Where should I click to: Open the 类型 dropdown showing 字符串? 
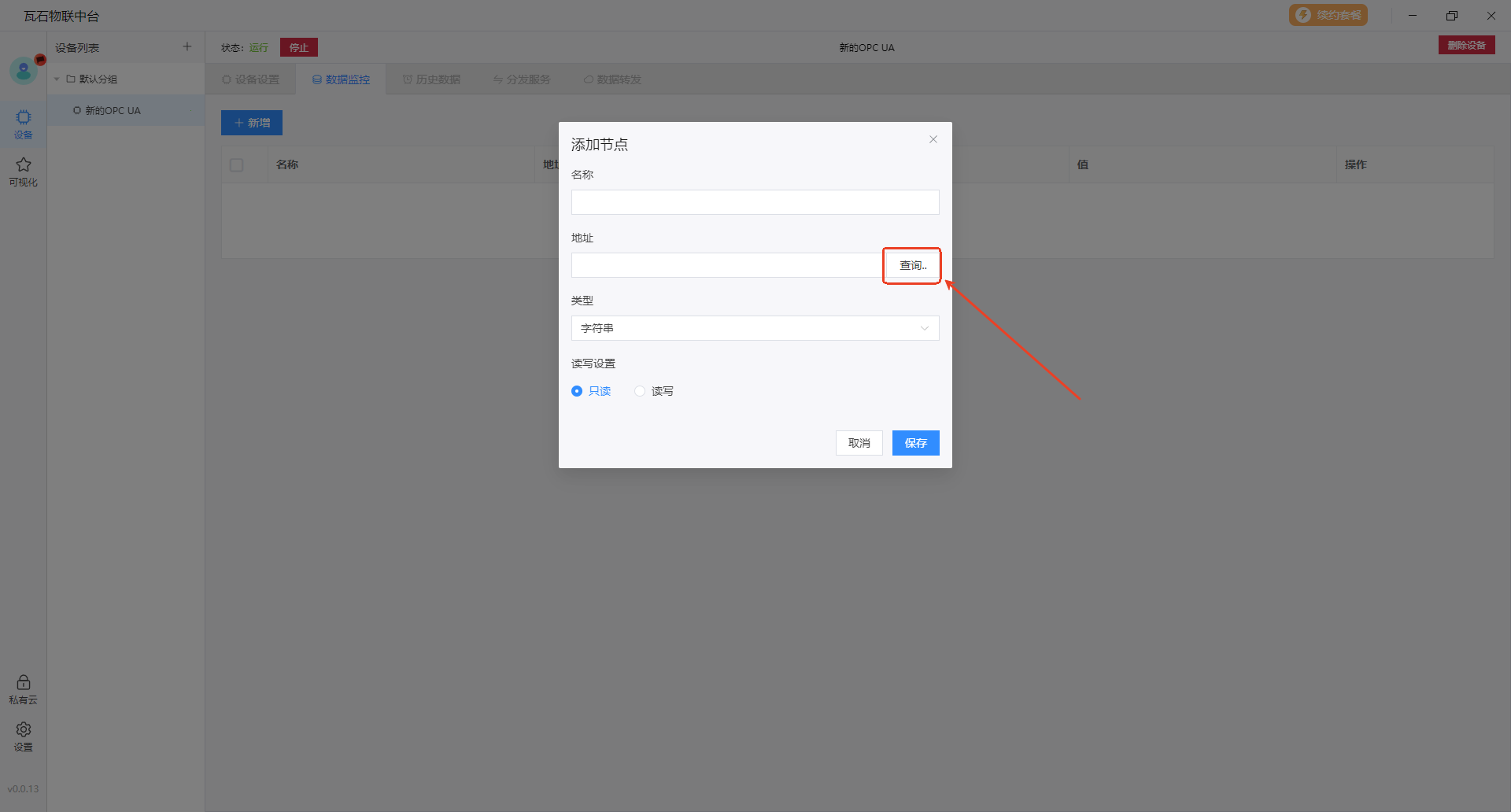(x=755, y=328)
